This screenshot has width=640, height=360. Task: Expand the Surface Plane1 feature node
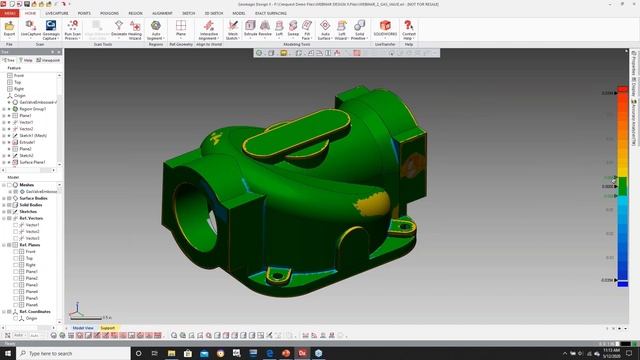(4, 162)
